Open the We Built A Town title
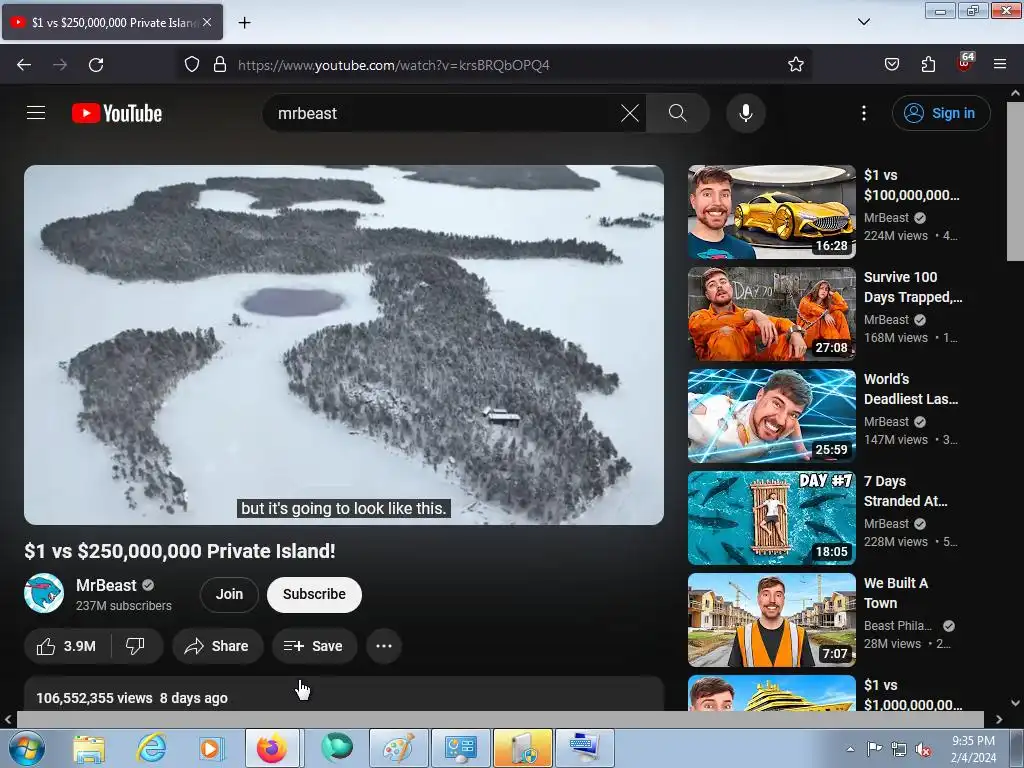The width and height of the screenshot is (1024, 768). (x=896, y=593)
